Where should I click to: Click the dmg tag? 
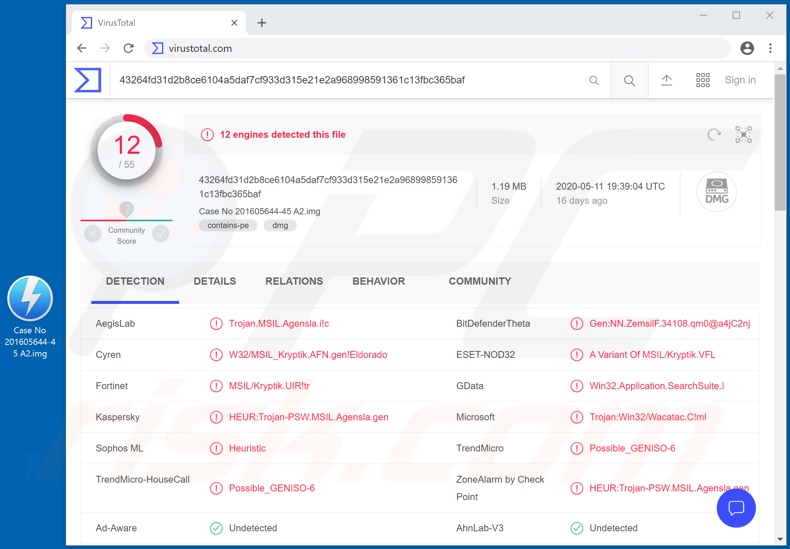280,226
